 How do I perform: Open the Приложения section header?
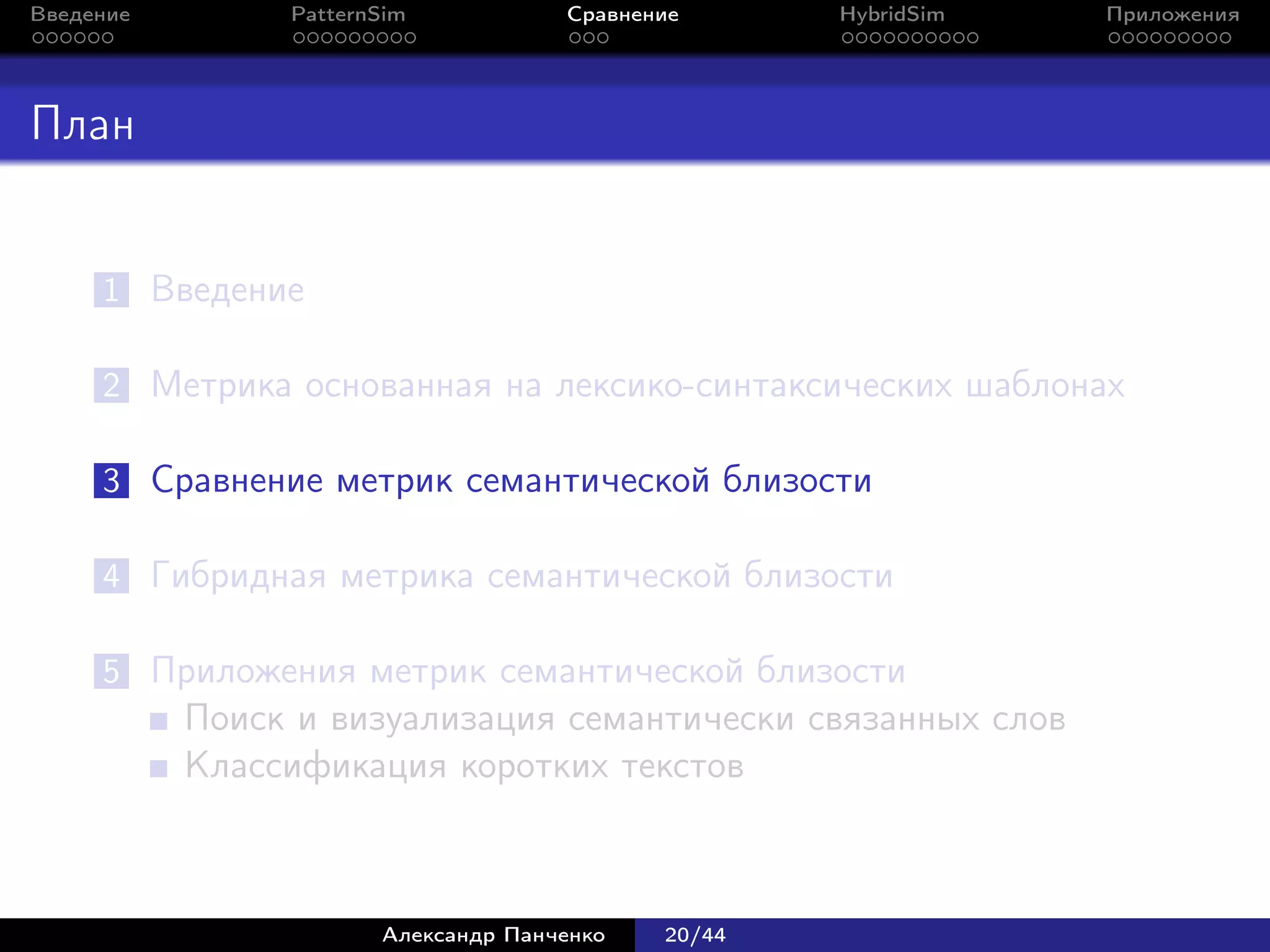pyautogui.click(x=1173, y=15)
